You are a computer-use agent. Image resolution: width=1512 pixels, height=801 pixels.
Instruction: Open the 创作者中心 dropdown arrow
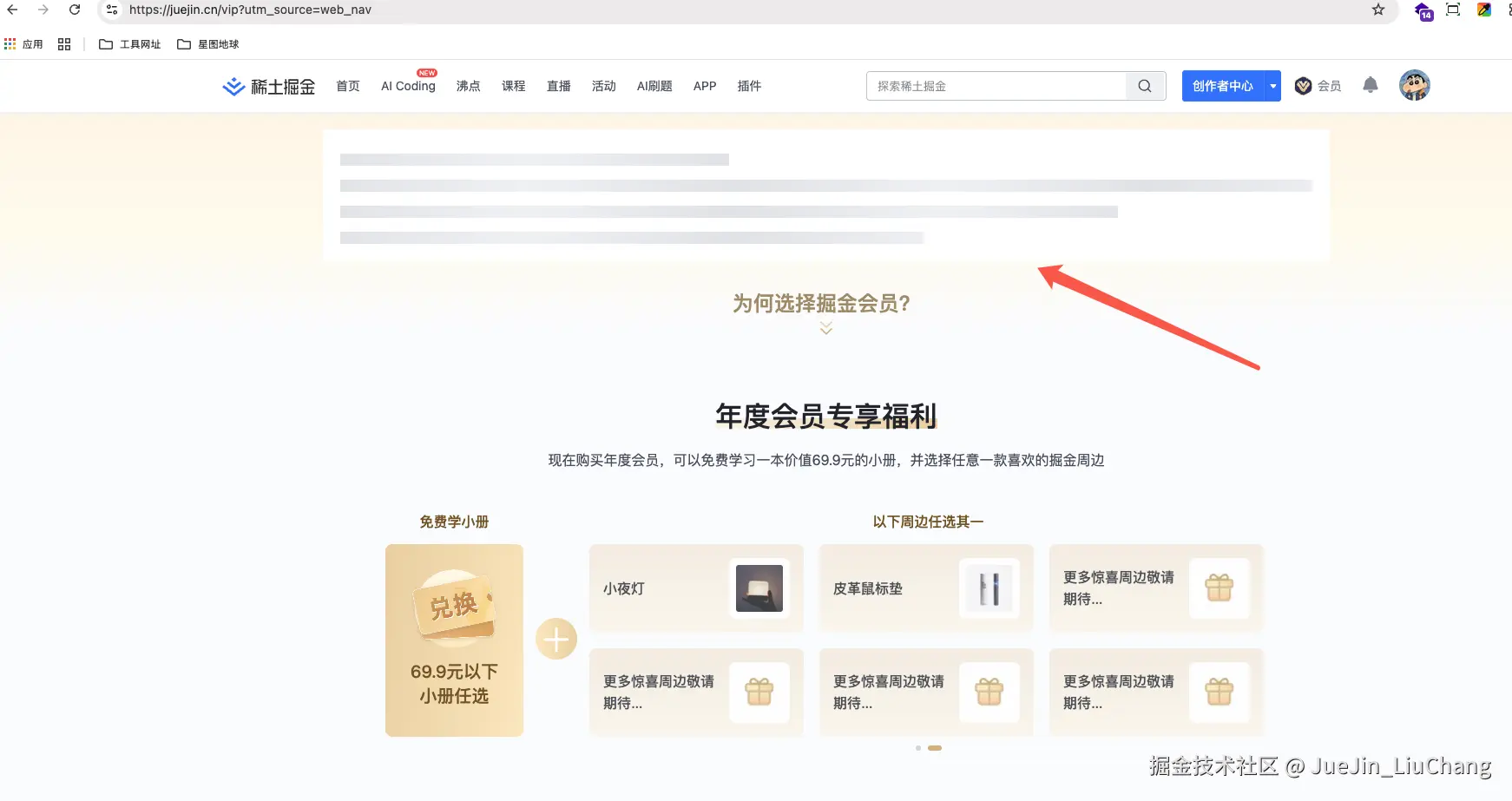pyautogui.click(x=1272, y=85)
